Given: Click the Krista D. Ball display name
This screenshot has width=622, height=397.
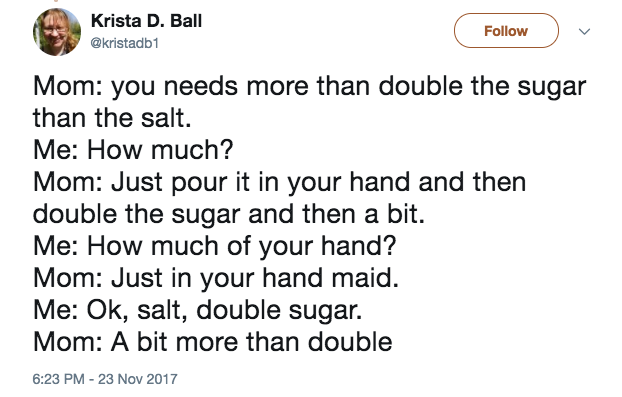Looking at the screenshot, I should pyautogui.click(x=146, y=21).
